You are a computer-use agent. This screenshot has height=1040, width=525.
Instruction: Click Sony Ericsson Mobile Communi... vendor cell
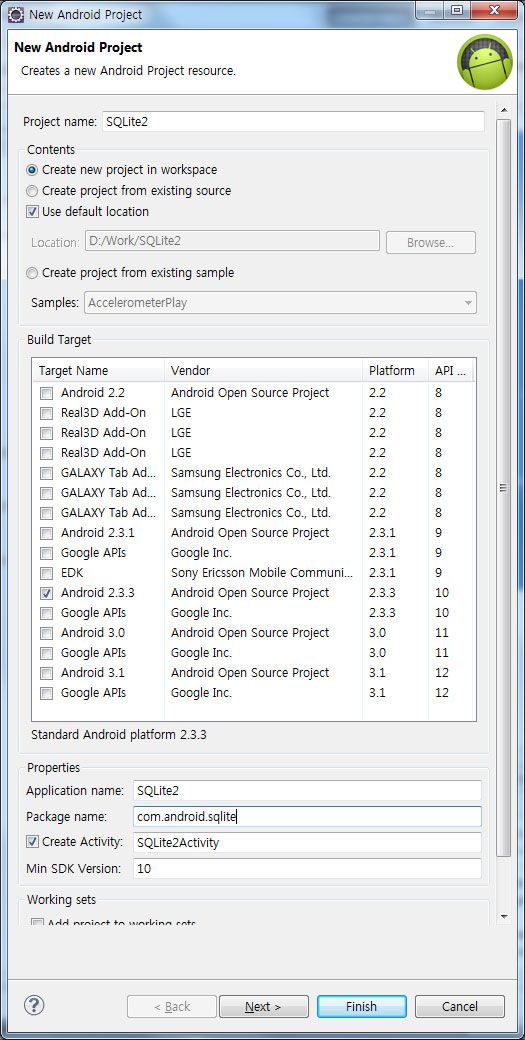point(262,573)
